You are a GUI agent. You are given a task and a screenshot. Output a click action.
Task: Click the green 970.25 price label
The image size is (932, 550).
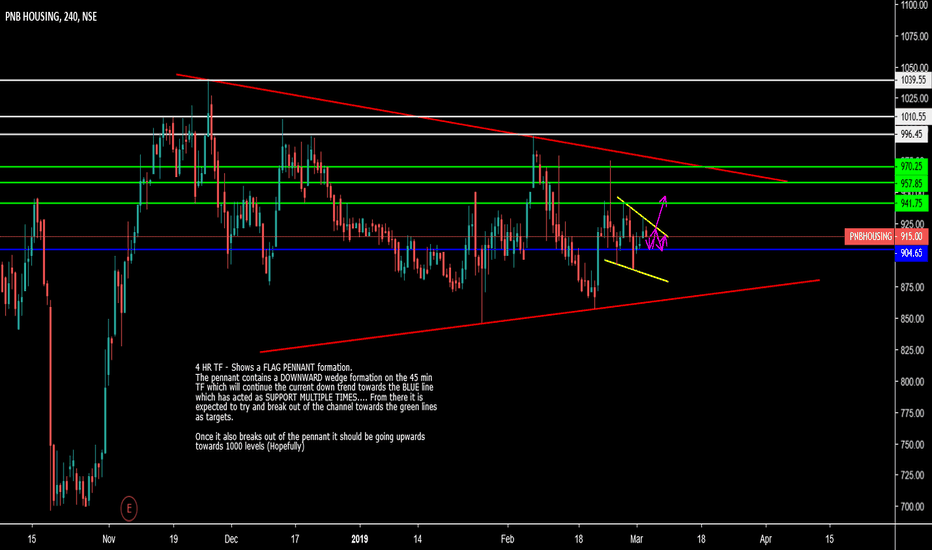point(912,166)
